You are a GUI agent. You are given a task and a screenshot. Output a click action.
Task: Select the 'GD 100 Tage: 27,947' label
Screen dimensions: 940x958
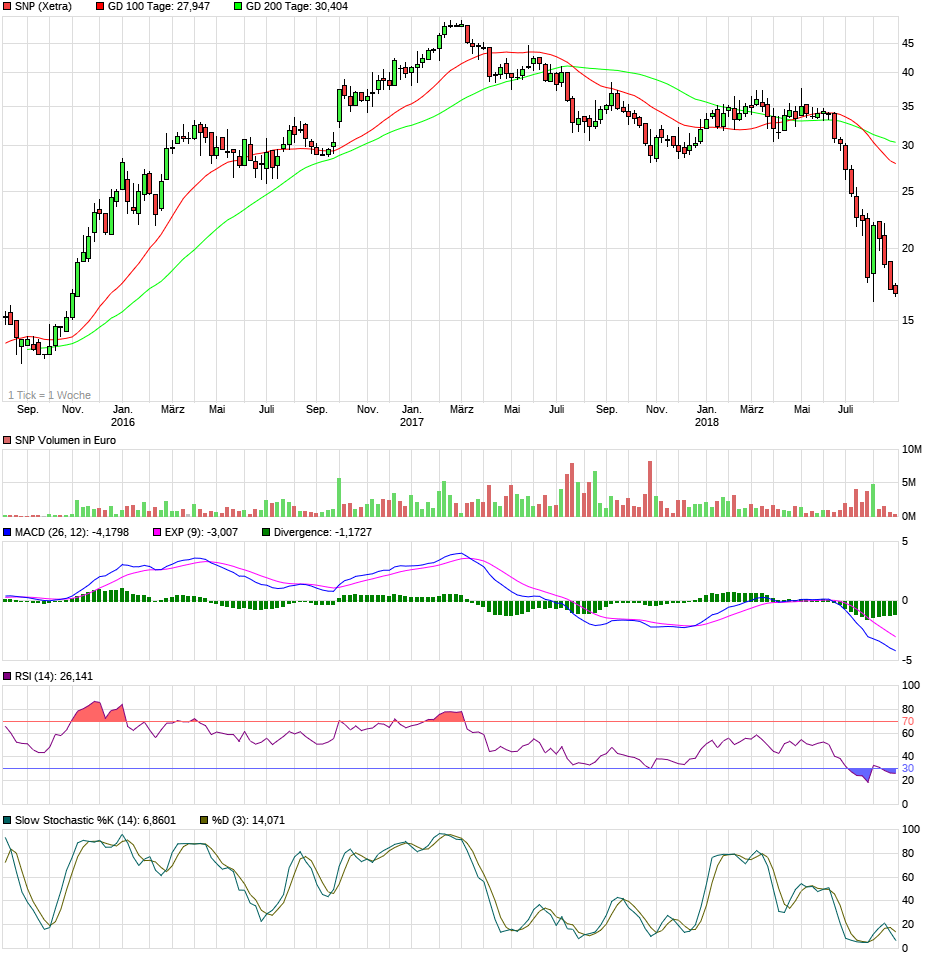pyautogui.click(x=159, y=7)
